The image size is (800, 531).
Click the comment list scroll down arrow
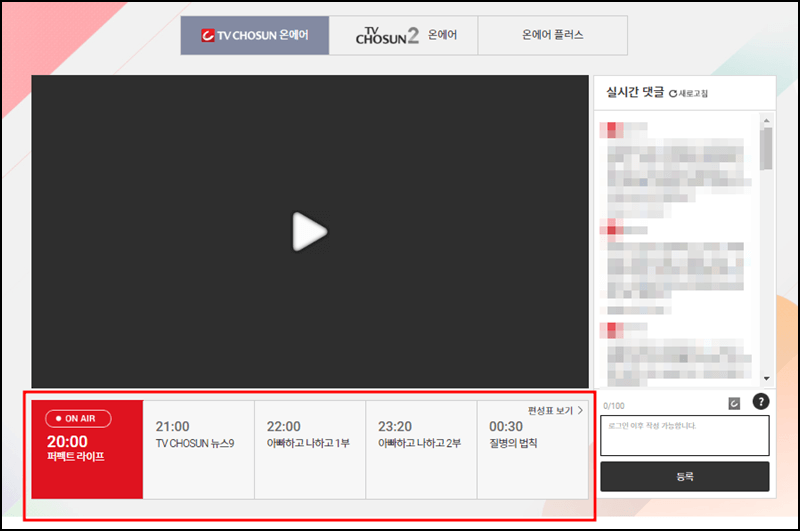pyautogui.click(x=766, y=378)
